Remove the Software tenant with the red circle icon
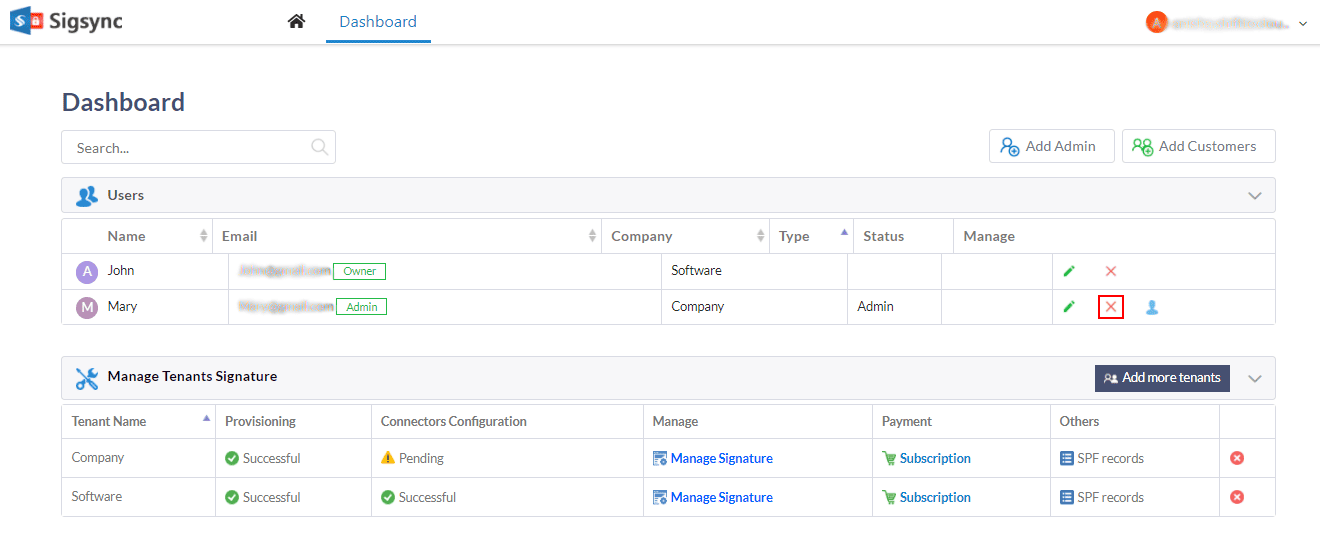1320x549 pixels. pos(1237,497)
